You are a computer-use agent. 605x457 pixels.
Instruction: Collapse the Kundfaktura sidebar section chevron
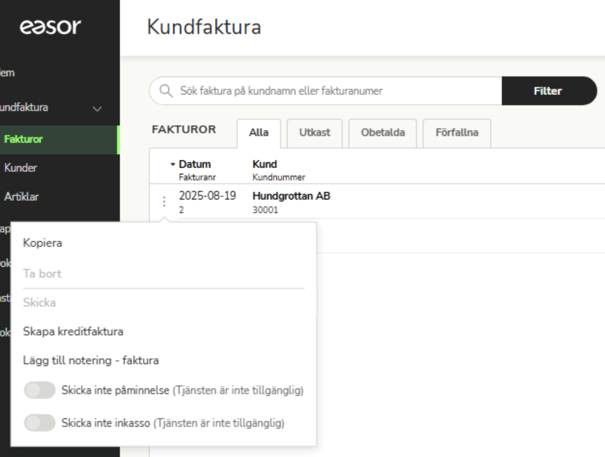point(97,108)
